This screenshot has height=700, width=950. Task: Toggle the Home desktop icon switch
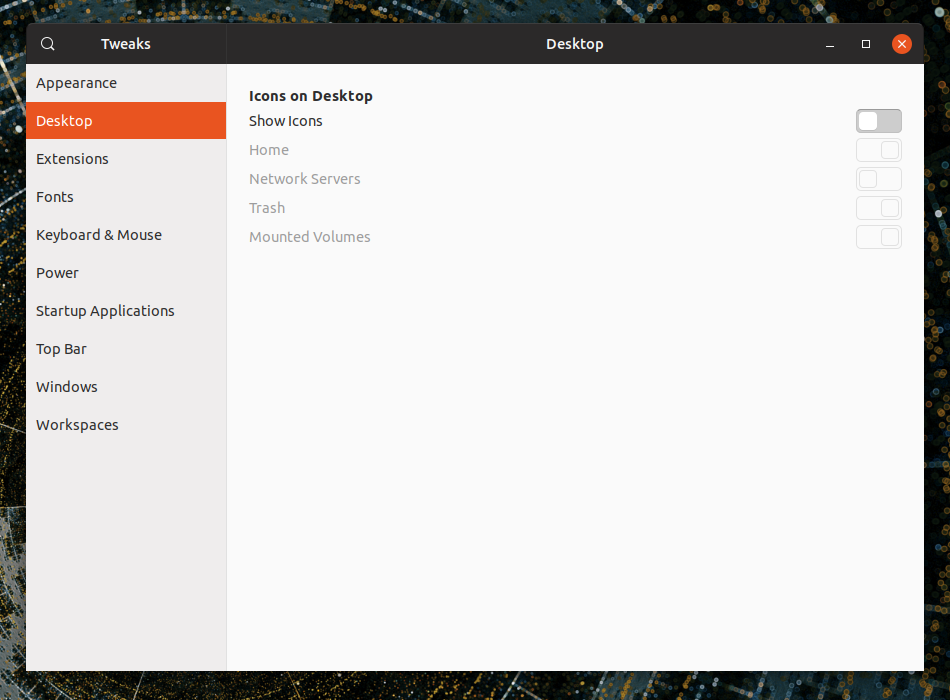[x=879, y=150]
